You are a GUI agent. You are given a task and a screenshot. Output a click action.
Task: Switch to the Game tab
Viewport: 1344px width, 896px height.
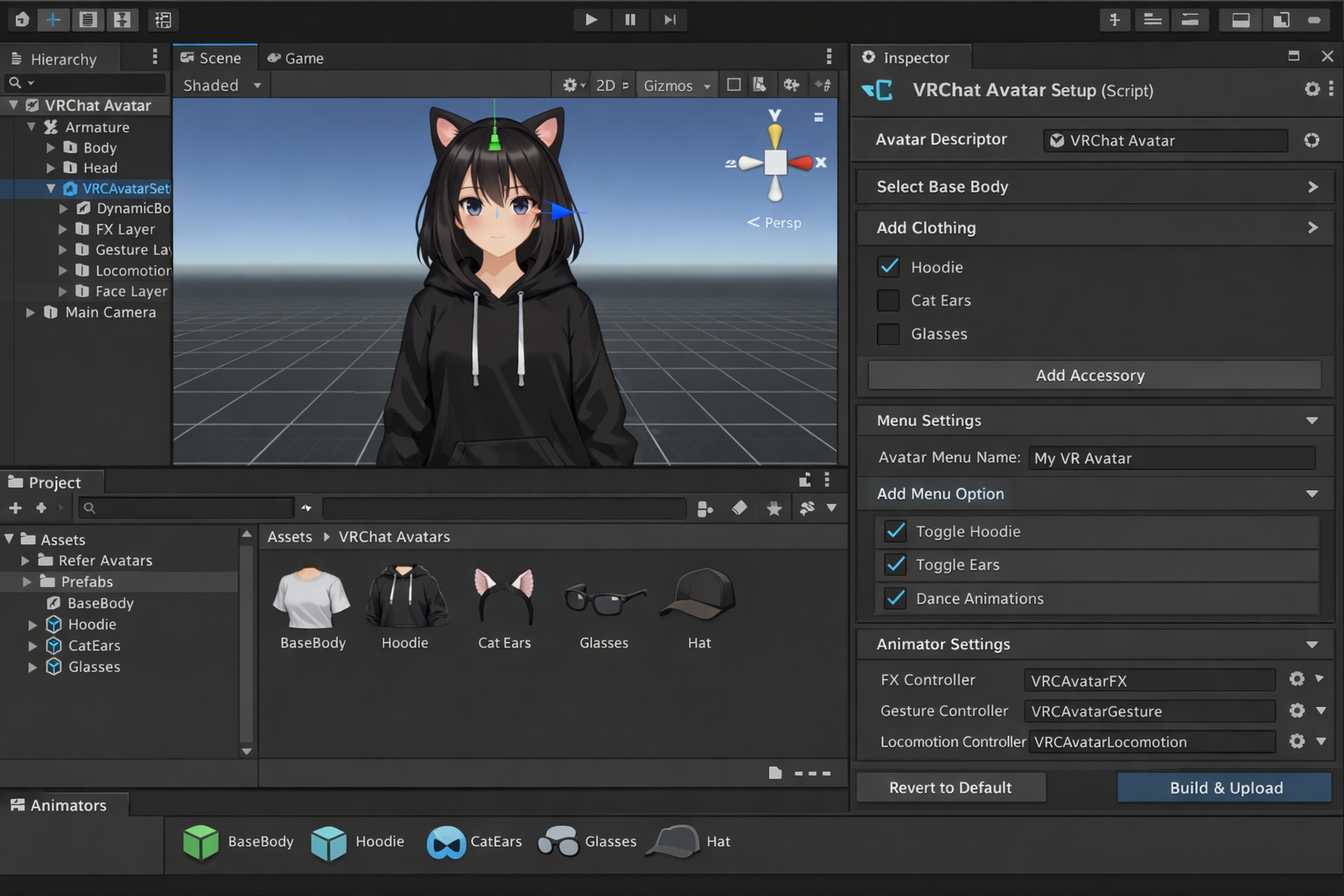[296, 58]
